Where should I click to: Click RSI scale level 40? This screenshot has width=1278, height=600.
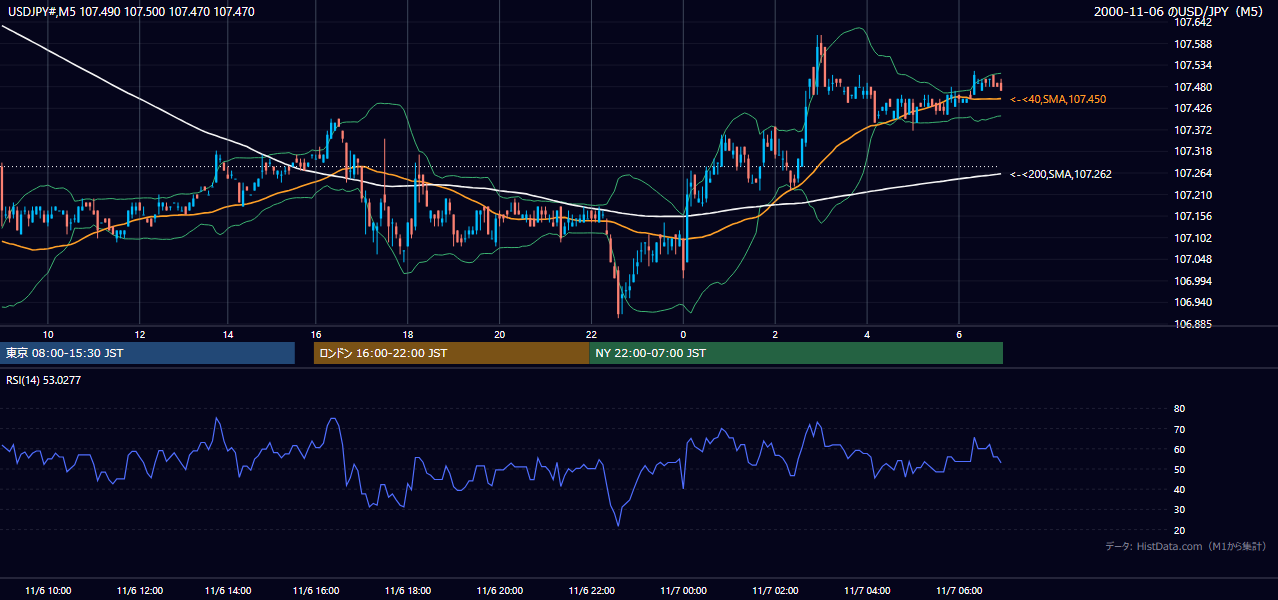[1179, 489]
